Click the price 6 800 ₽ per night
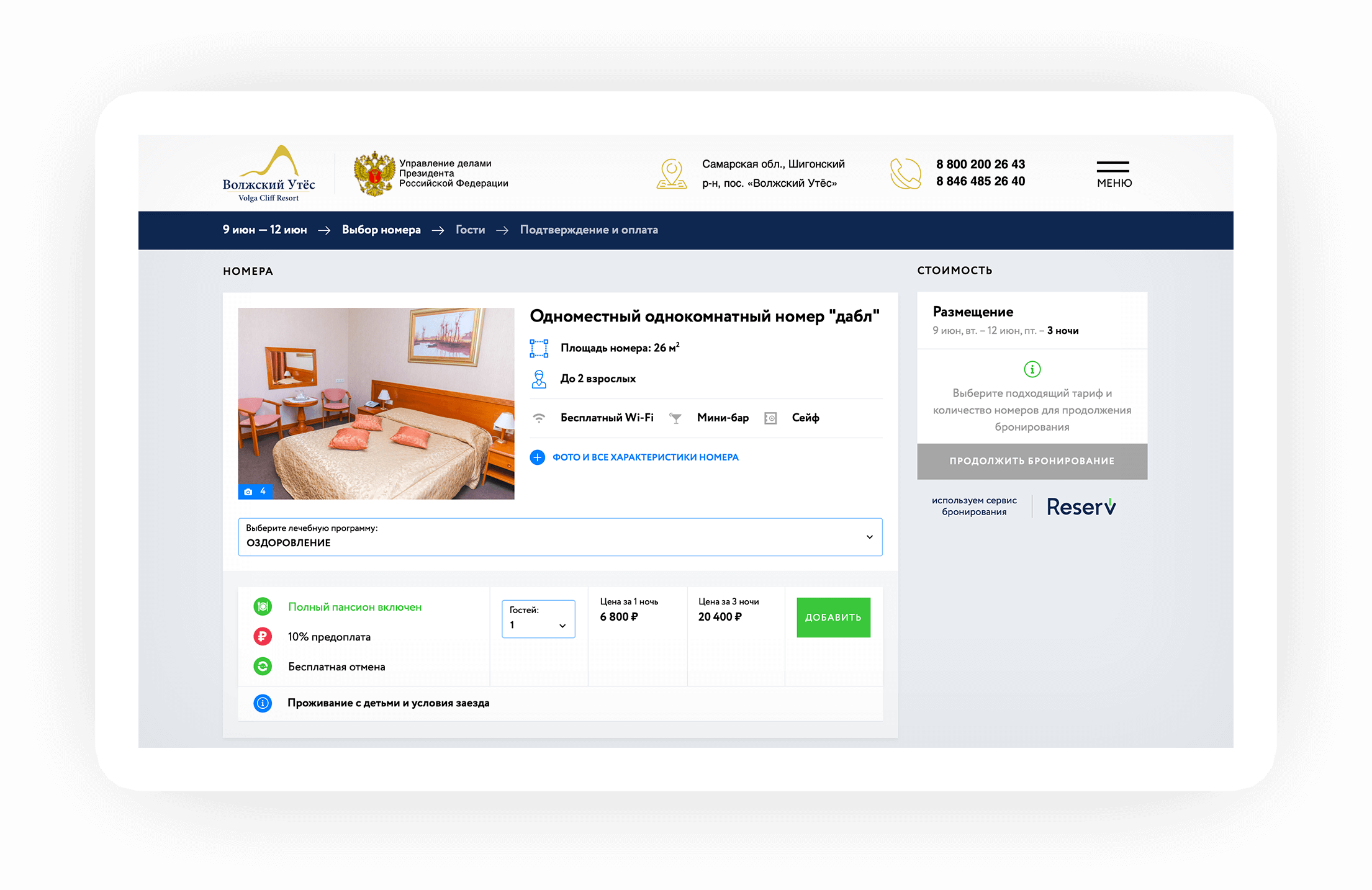Image resolution: width=1372 pixels, height=890 pixels. (619, 617)
